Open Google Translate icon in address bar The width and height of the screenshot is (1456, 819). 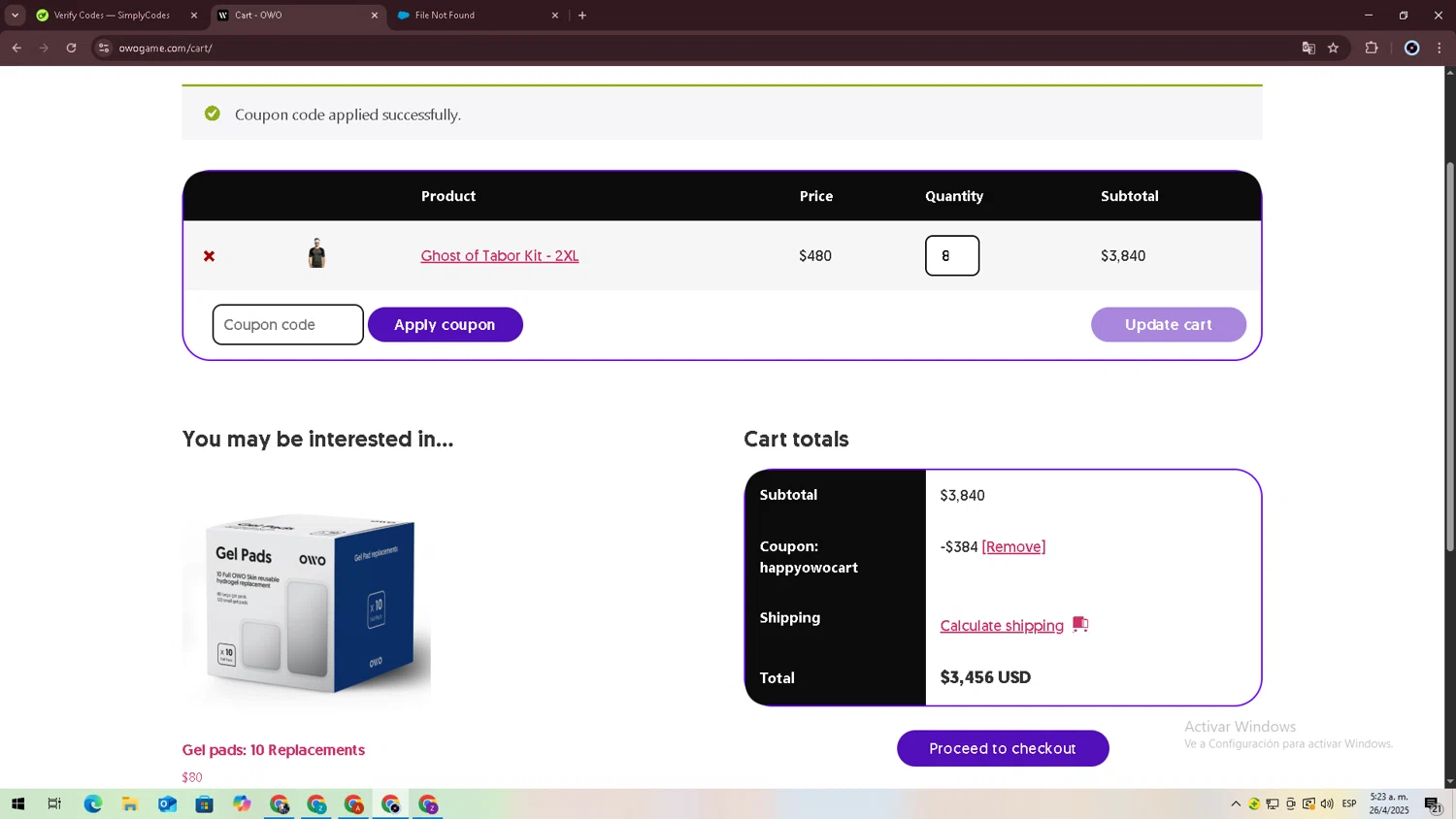1308,48
